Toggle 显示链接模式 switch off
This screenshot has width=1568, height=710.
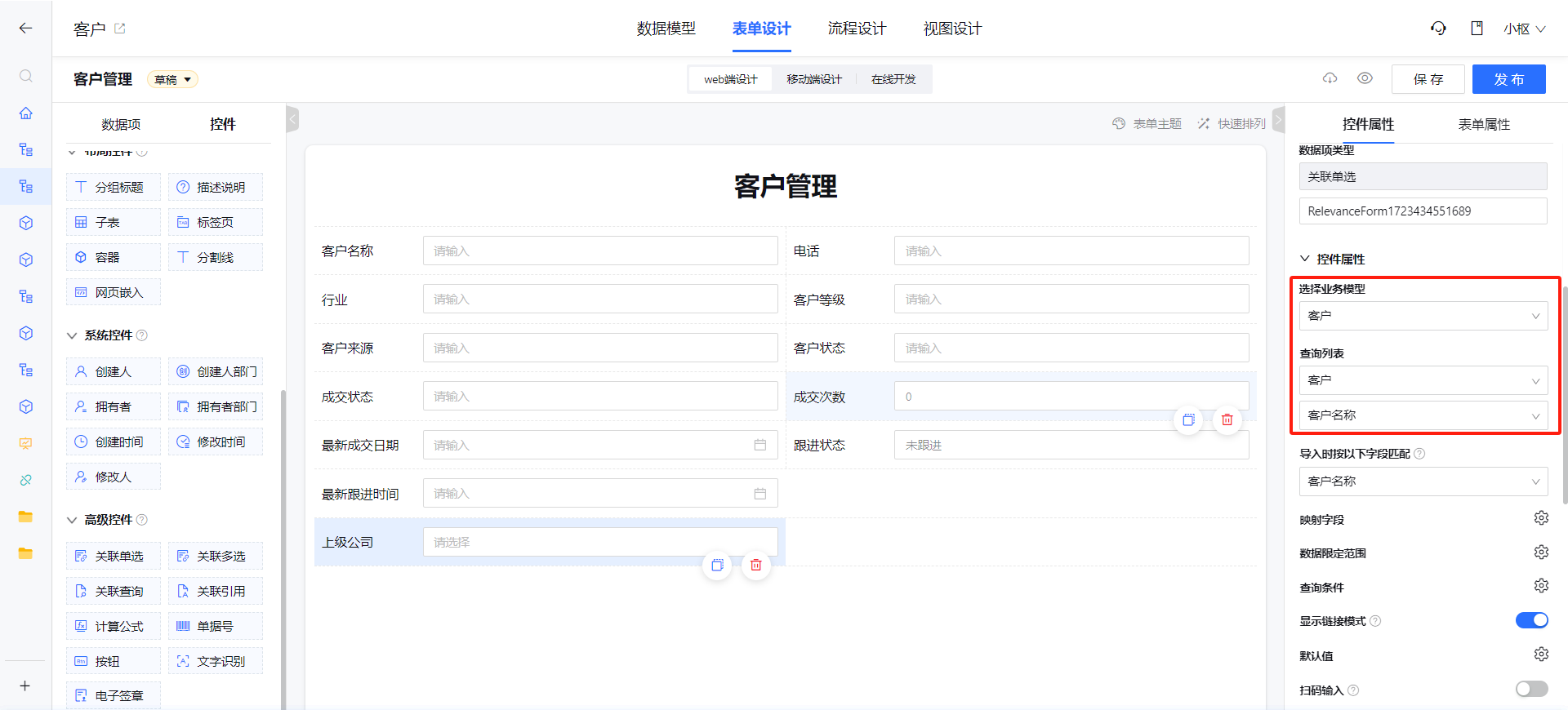point(1531,620)
